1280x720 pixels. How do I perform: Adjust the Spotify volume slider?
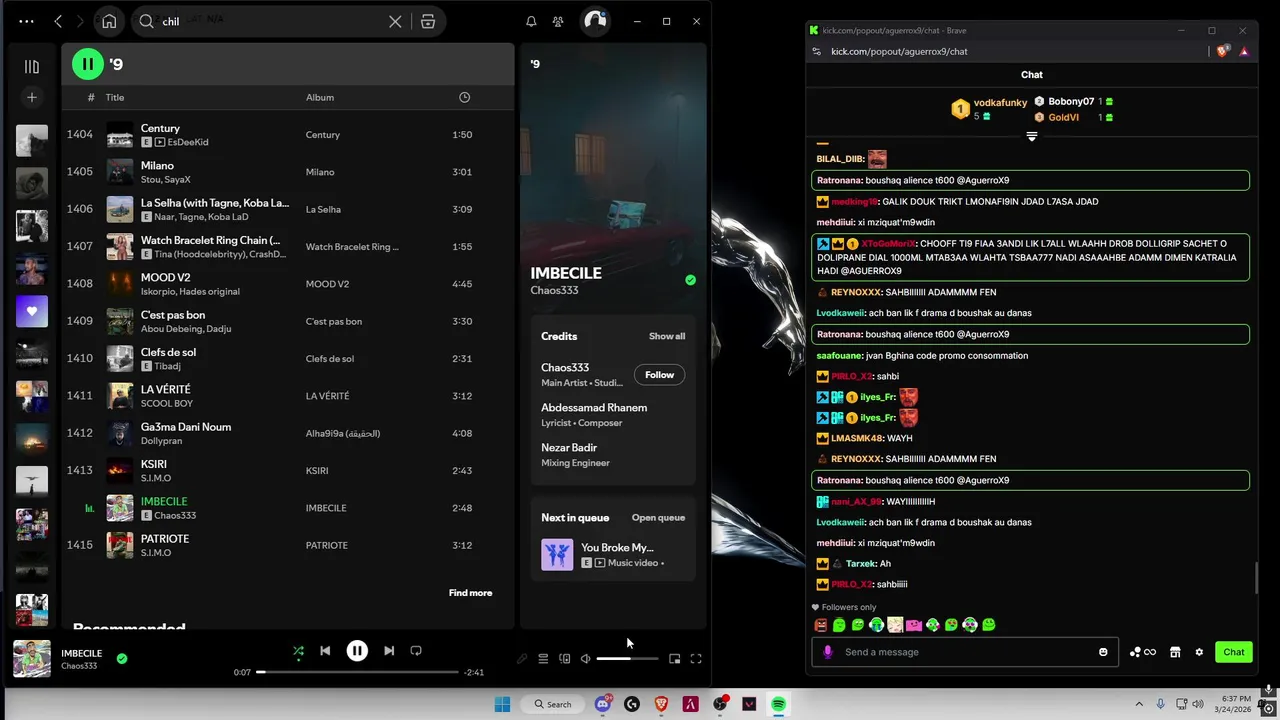coord(628,659)
